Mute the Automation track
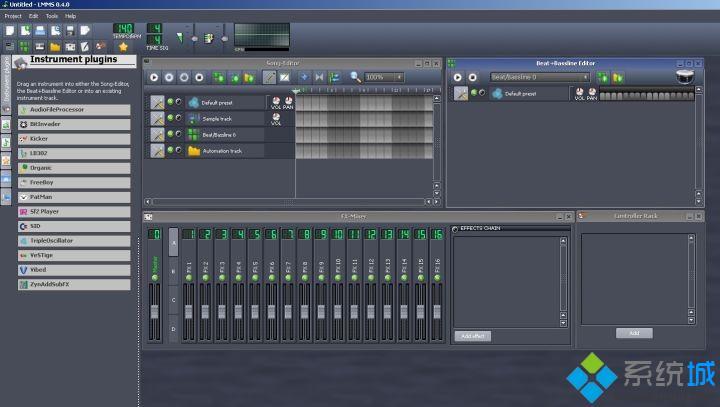The width and height of the screenshot is (720, 407). point(170,150)
